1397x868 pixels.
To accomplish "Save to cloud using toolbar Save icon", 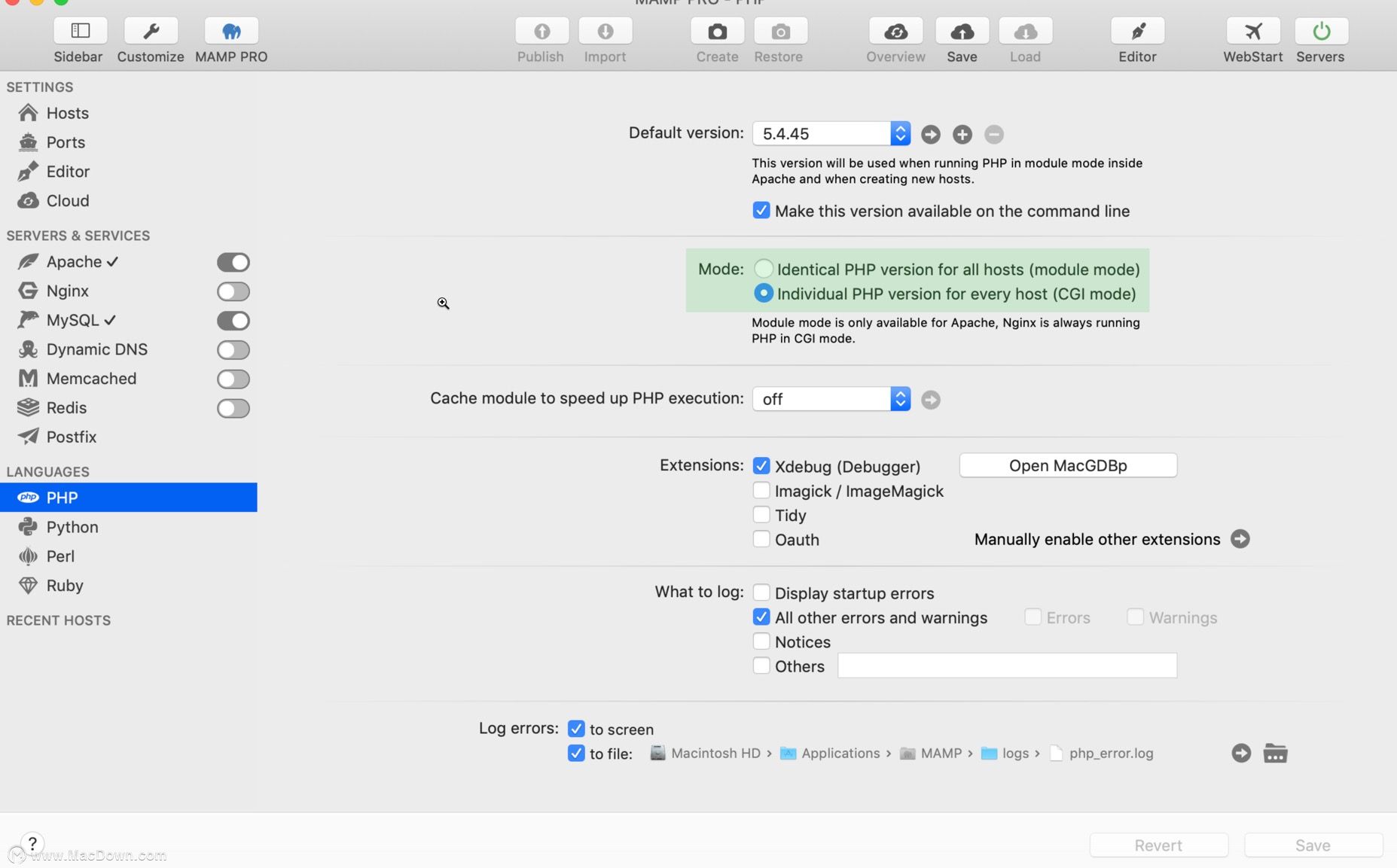I will pyautogui.click(x=962, y=31).
